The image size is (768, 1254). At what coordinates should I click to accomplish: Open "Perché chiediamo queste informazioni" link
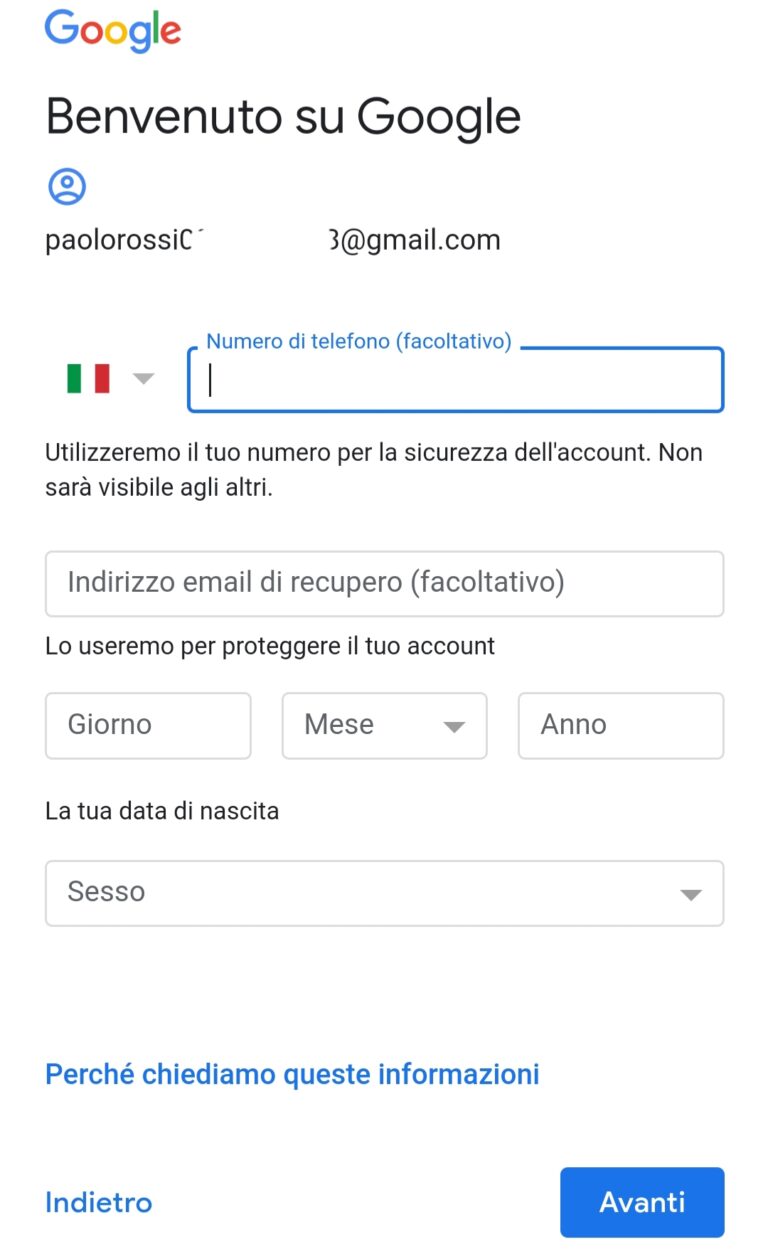pyautogui.click(x=291, y=1073)
